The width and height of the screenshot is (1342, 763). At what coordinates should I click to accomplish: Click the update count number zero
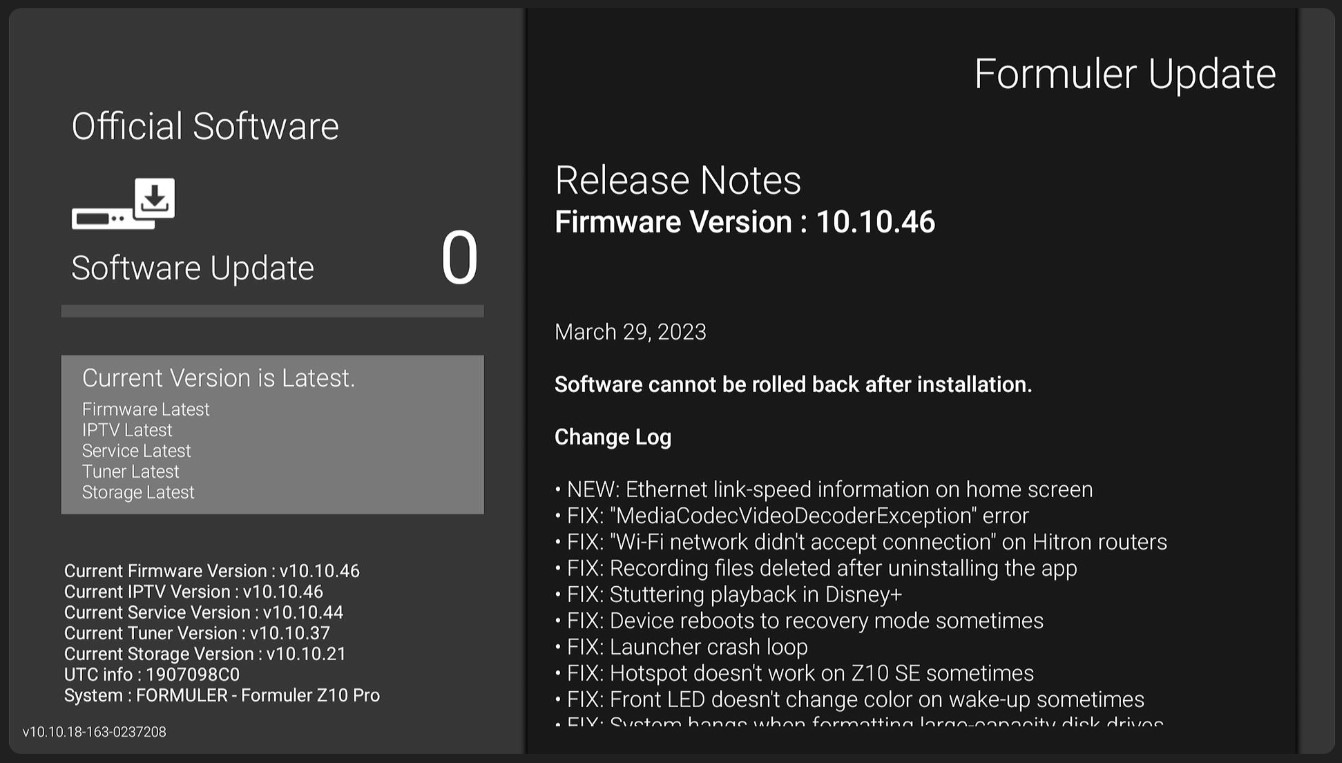coord(459,259)
